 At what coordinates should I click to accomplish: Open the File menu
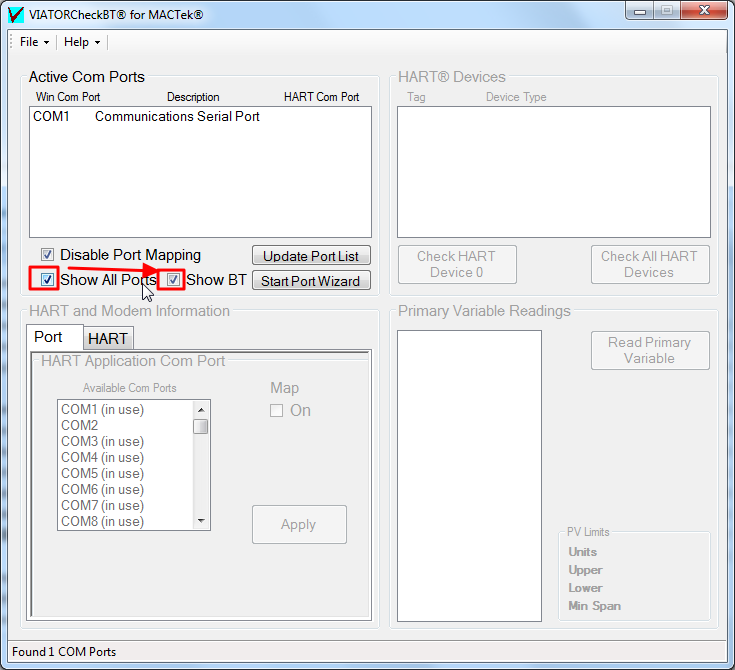(x=34, y=42)
